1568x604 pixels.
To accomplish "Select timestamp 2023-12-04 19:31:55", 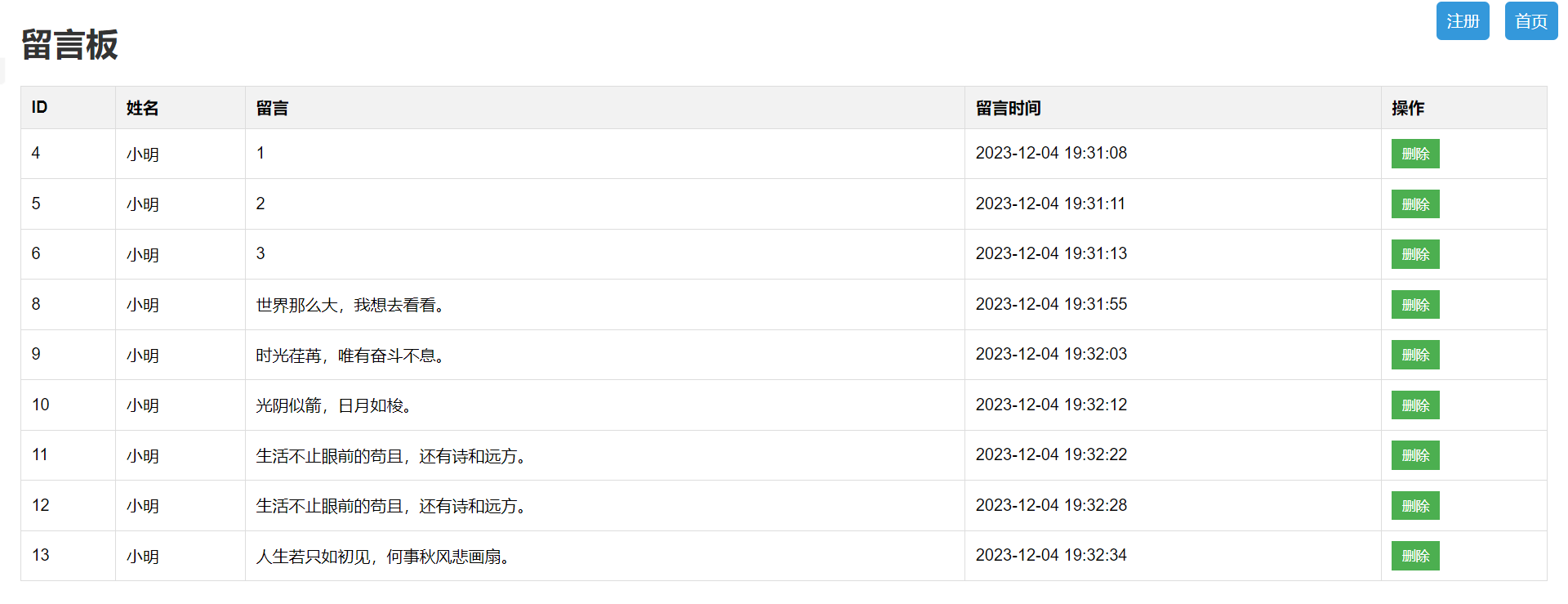I will [x=1051, y=304].
